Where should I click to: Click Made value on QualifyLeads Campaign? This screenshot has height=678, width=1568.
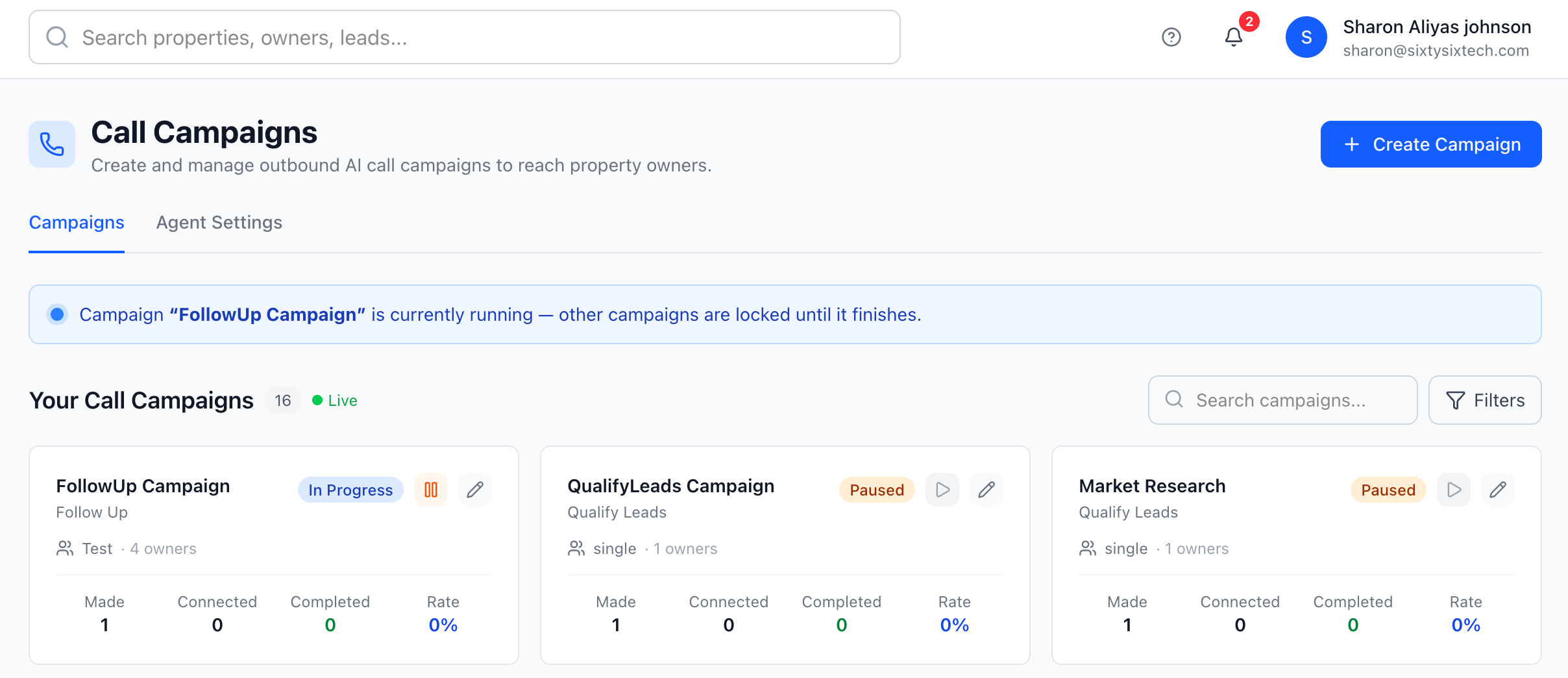tap(616, 625)
